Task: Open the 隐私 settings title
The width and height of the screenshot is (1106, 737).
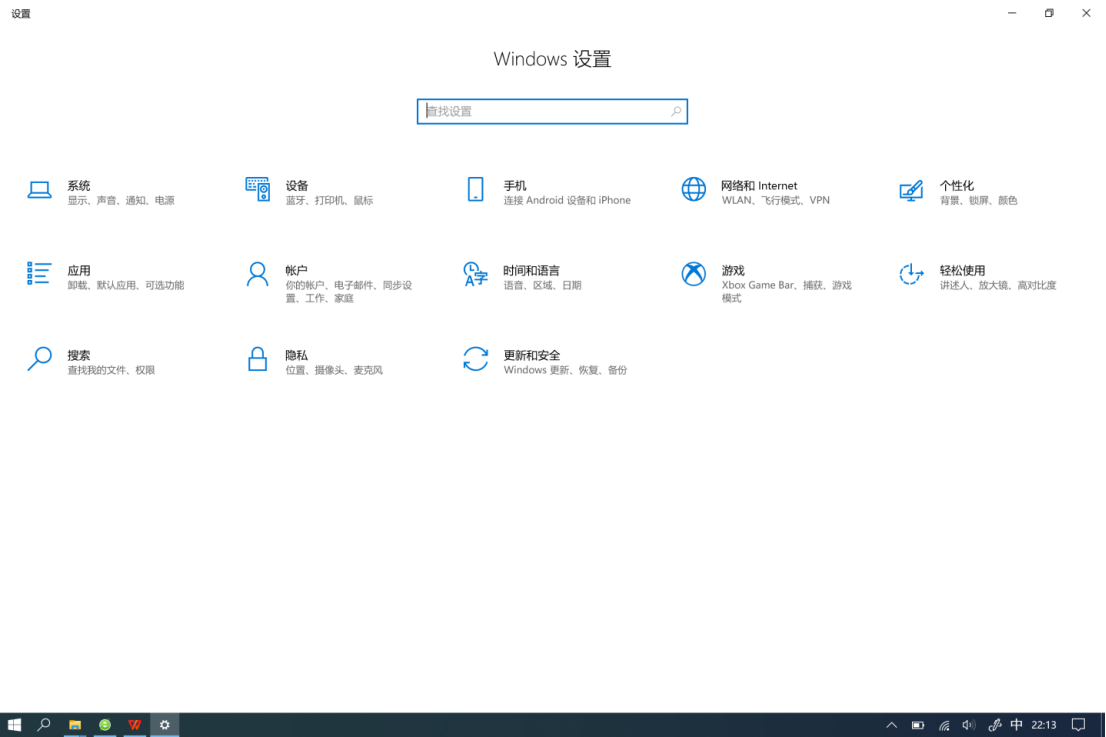Action: 297,355
